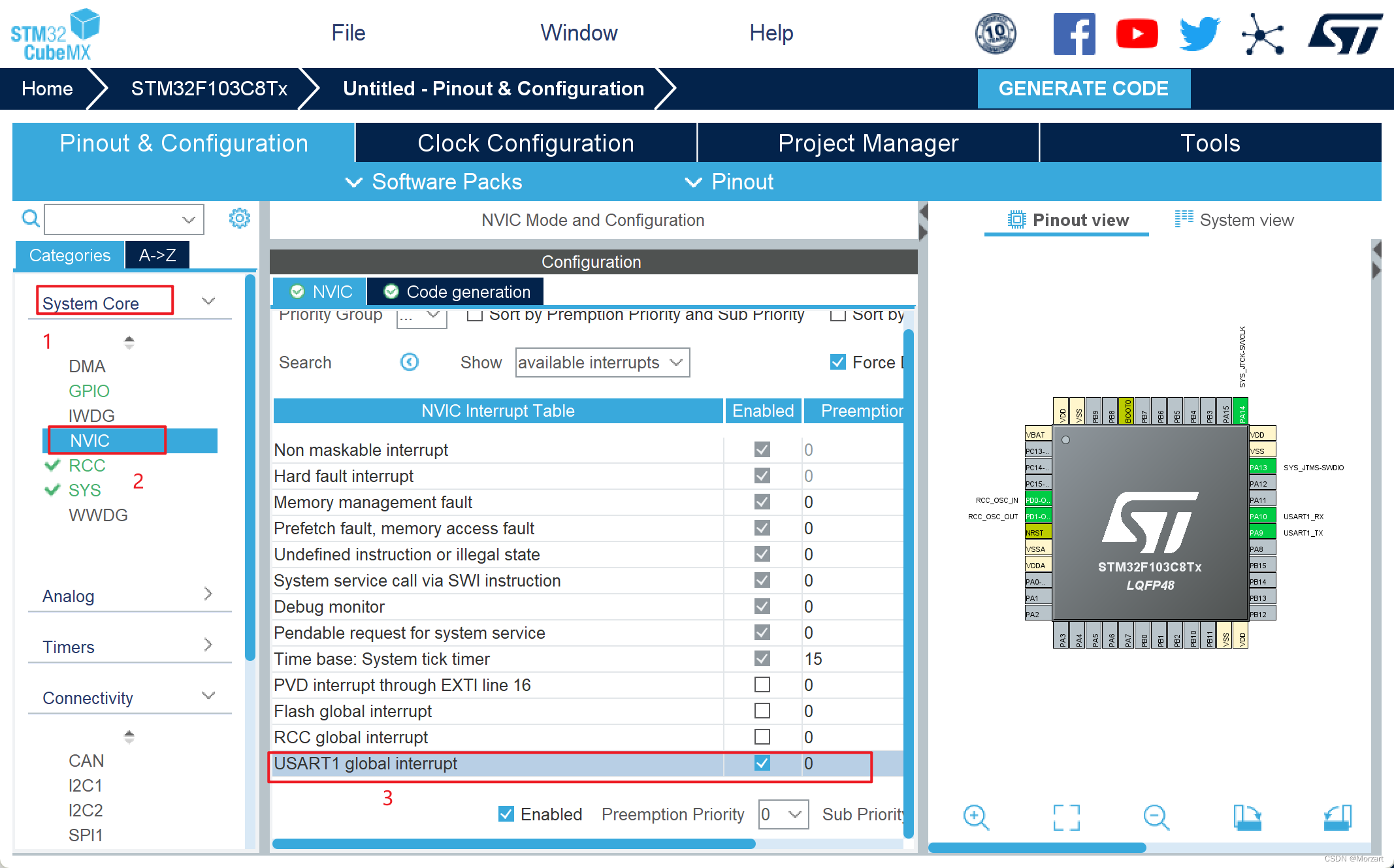
Task: Enable the RCC global interrupt checkbox
Action: 762,737
